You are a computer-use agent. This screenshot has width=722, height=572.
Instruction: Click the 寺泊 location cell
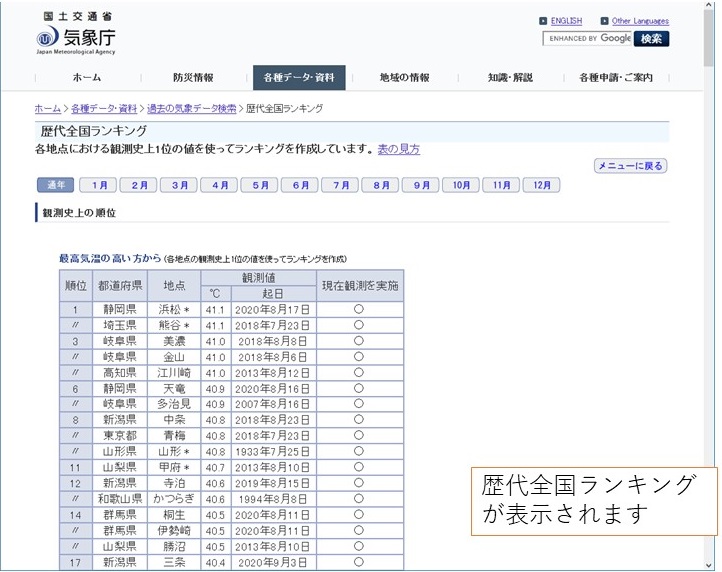click(x=174, y=483)
